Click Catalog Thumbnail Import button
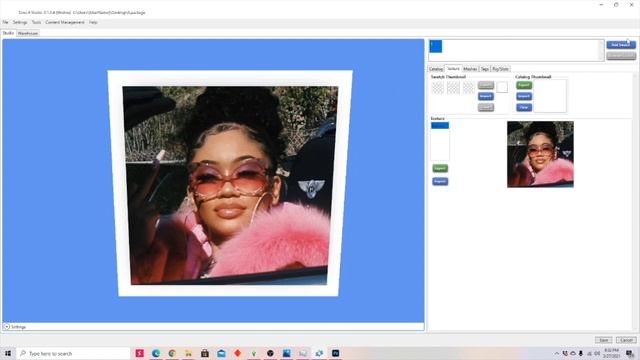Screen dimensions: 640x360 click(524, 96)
